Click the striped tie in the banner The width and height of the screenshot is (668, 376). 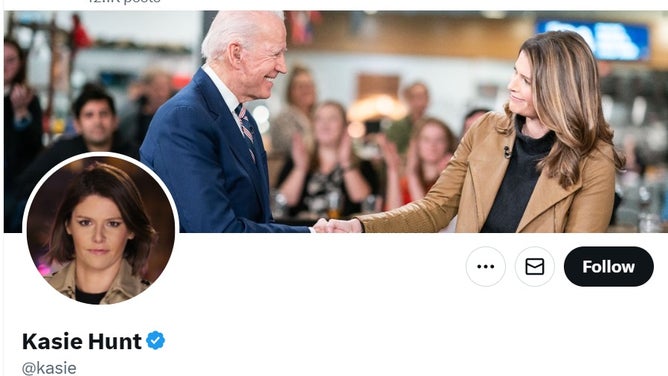click(247, 128)
